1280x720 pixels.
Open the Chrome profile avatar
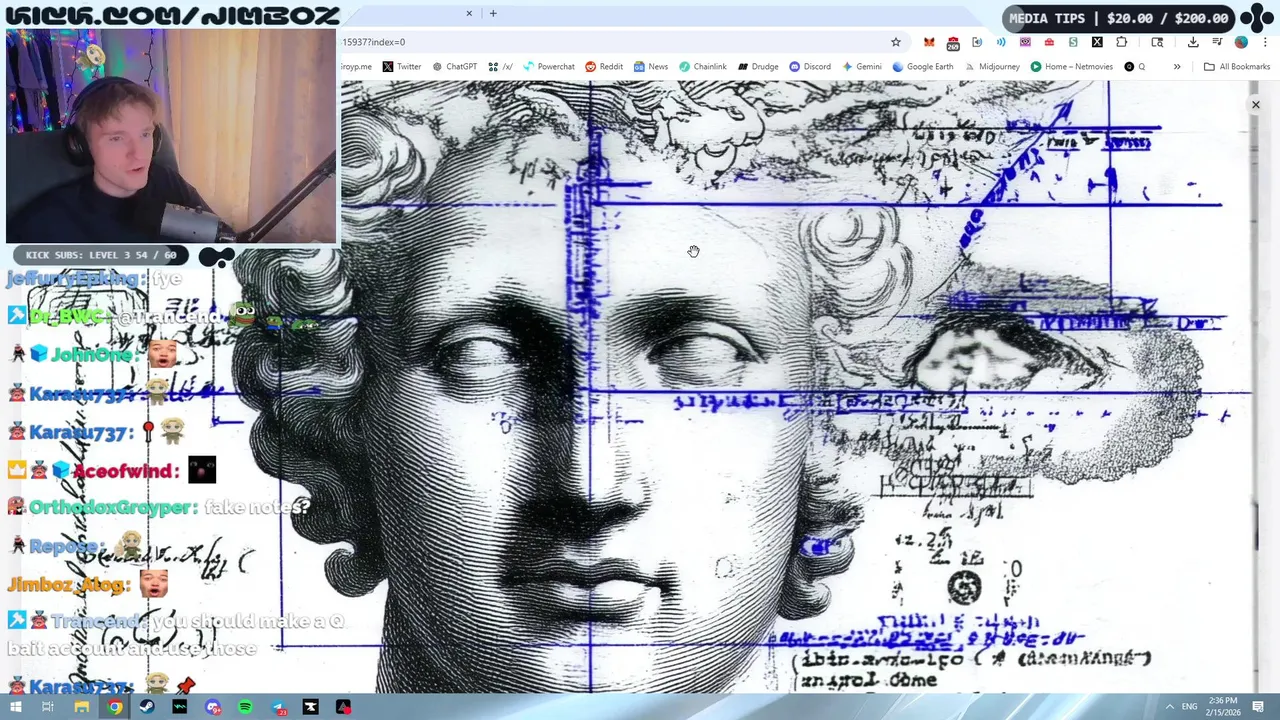(x=1241, y=42)
